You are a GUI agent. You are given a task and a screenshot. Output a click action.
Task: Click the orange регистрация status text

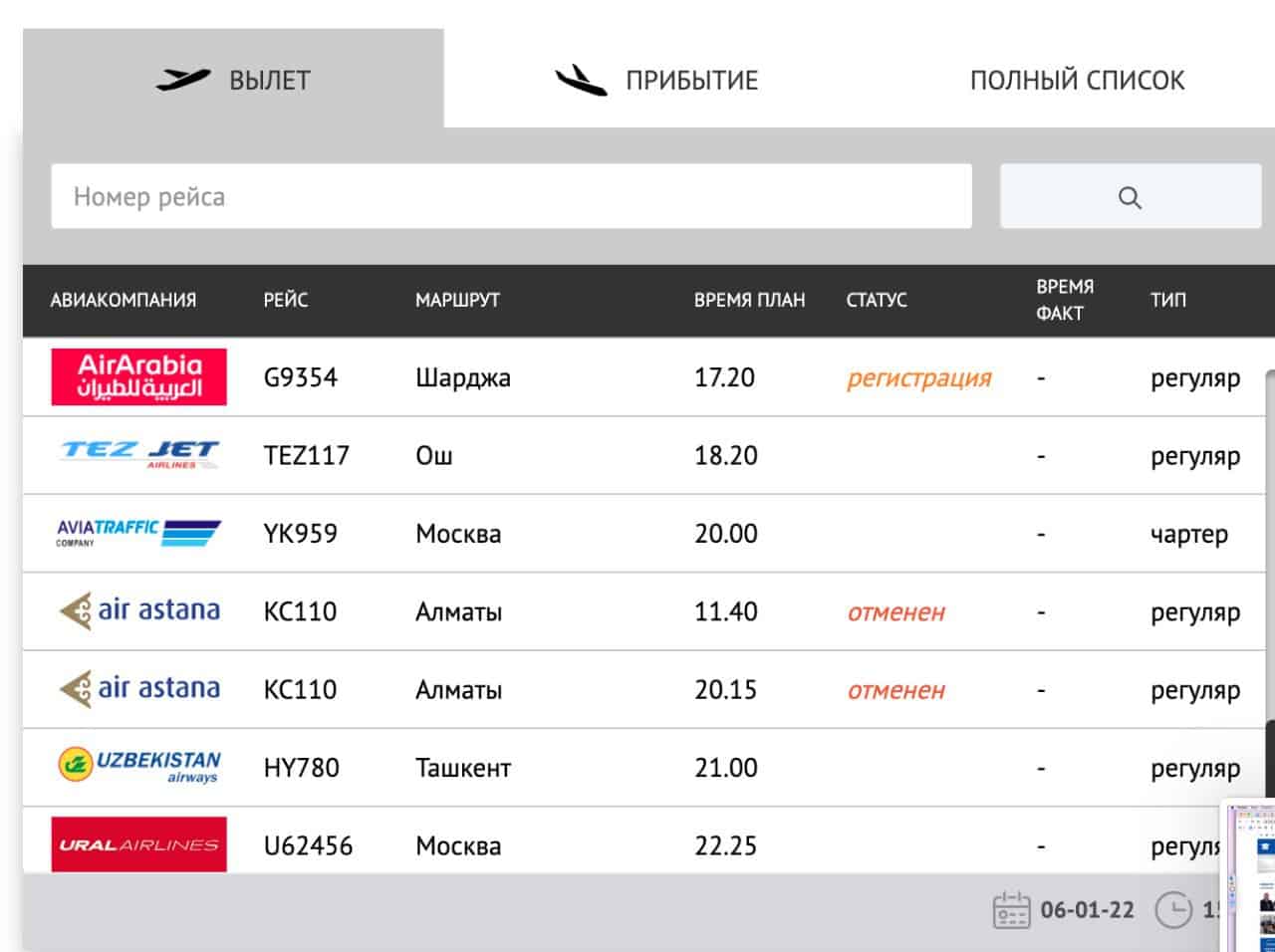click(x=918, y=378)
